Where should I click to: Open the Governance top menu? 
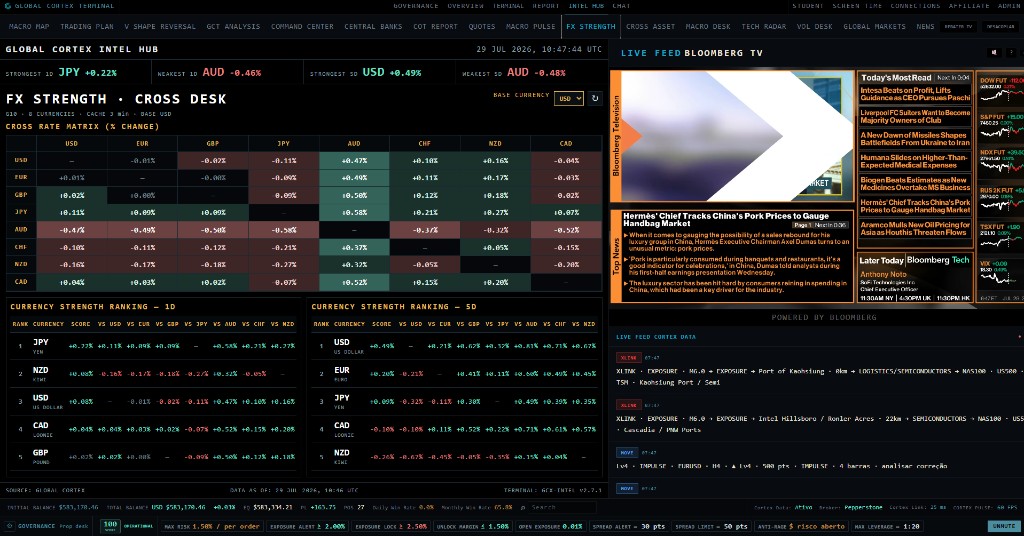point(415,6)
